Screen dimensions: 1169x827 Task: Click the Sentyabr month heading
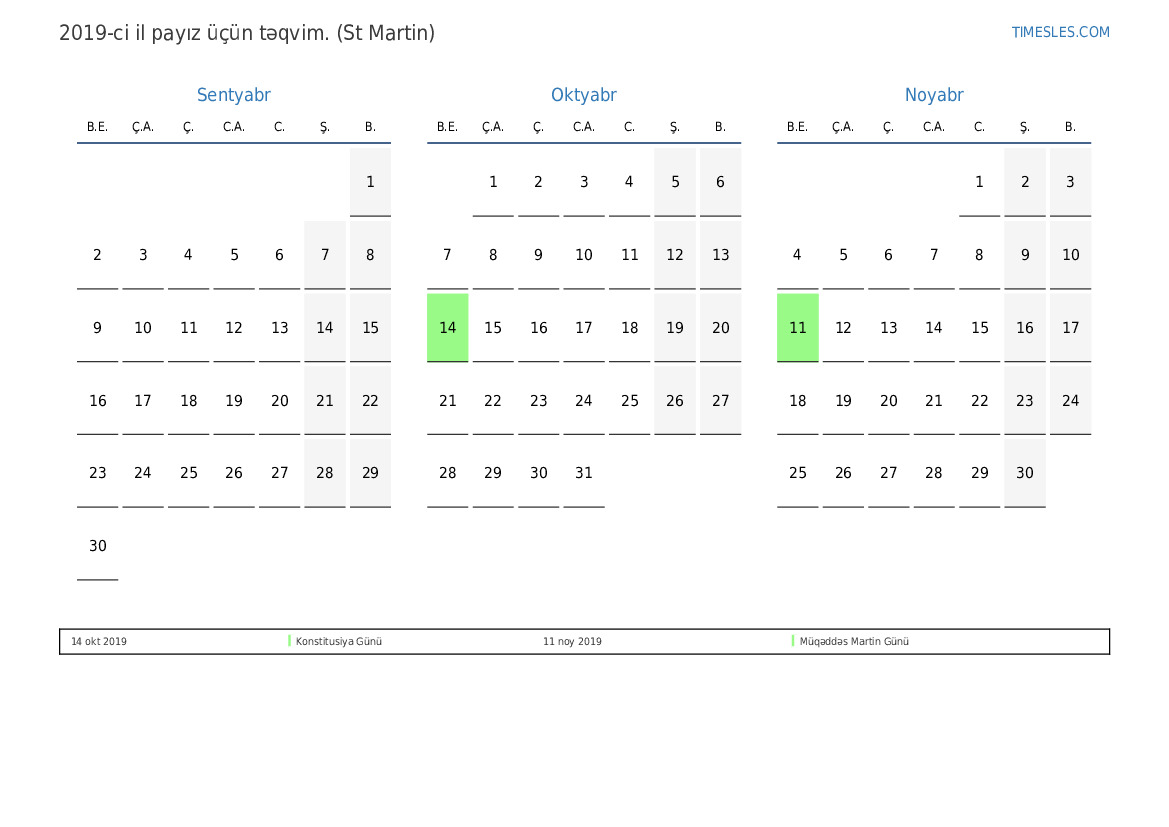click(x=233, y=95)
